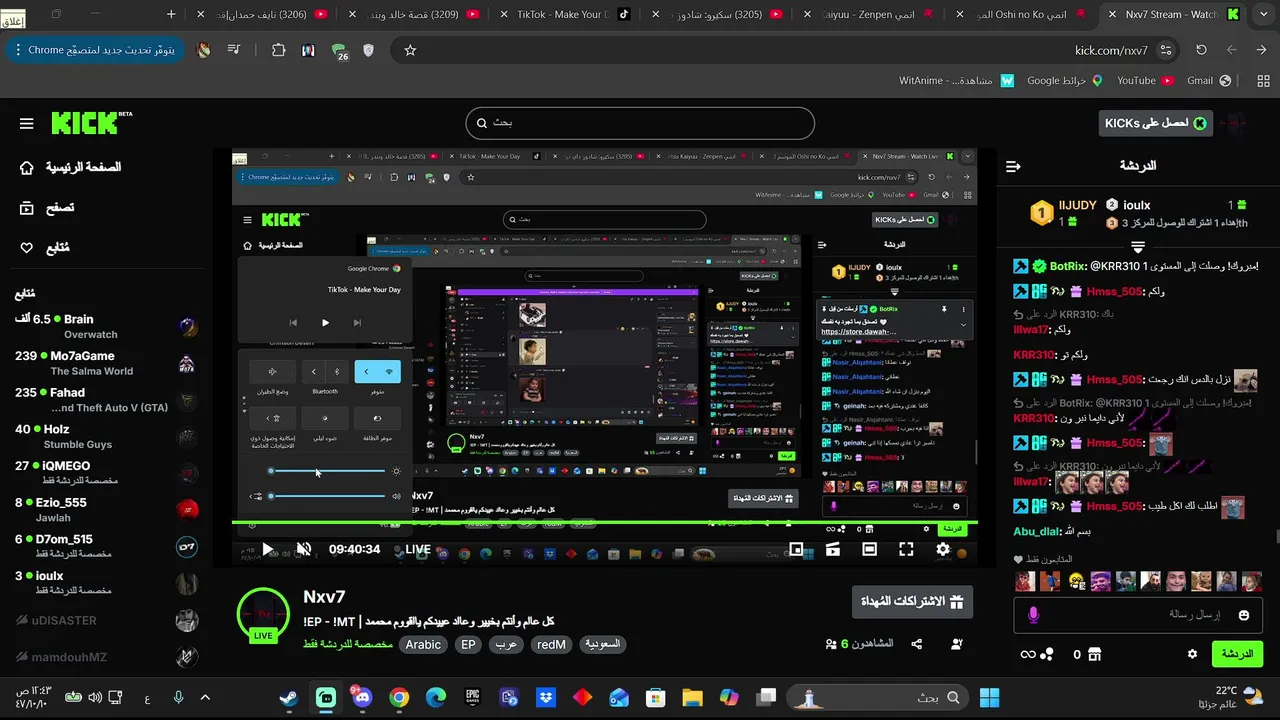Image resolution: width=1280 pixels, height=720 pixels.
Task: Open Epic Games Launcher from taskbar
Action: click(472, 697)
